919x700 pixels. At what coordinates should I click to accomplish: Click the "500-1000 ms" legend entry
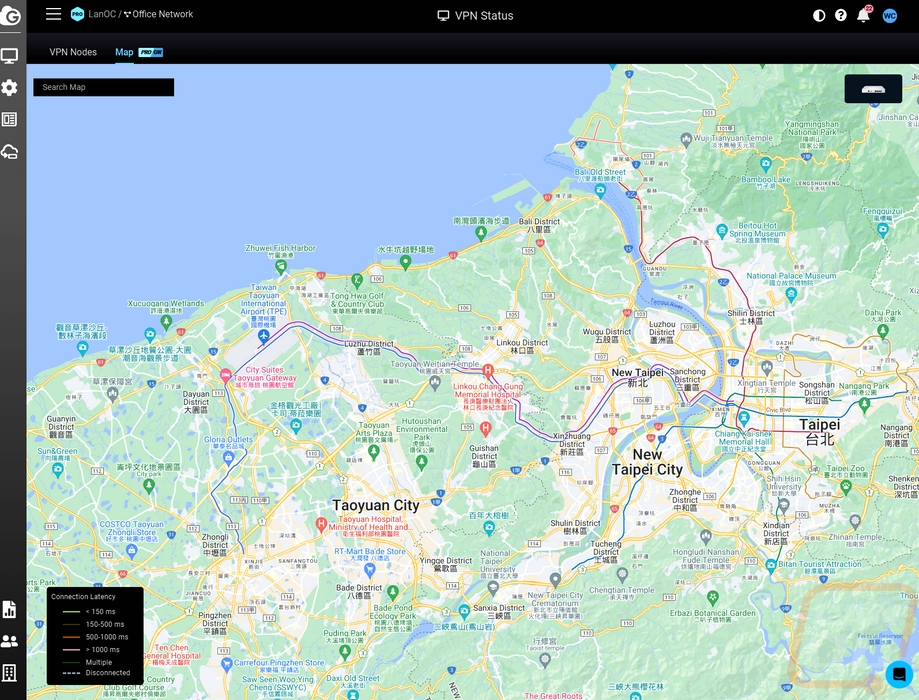(x=107, y=637)
